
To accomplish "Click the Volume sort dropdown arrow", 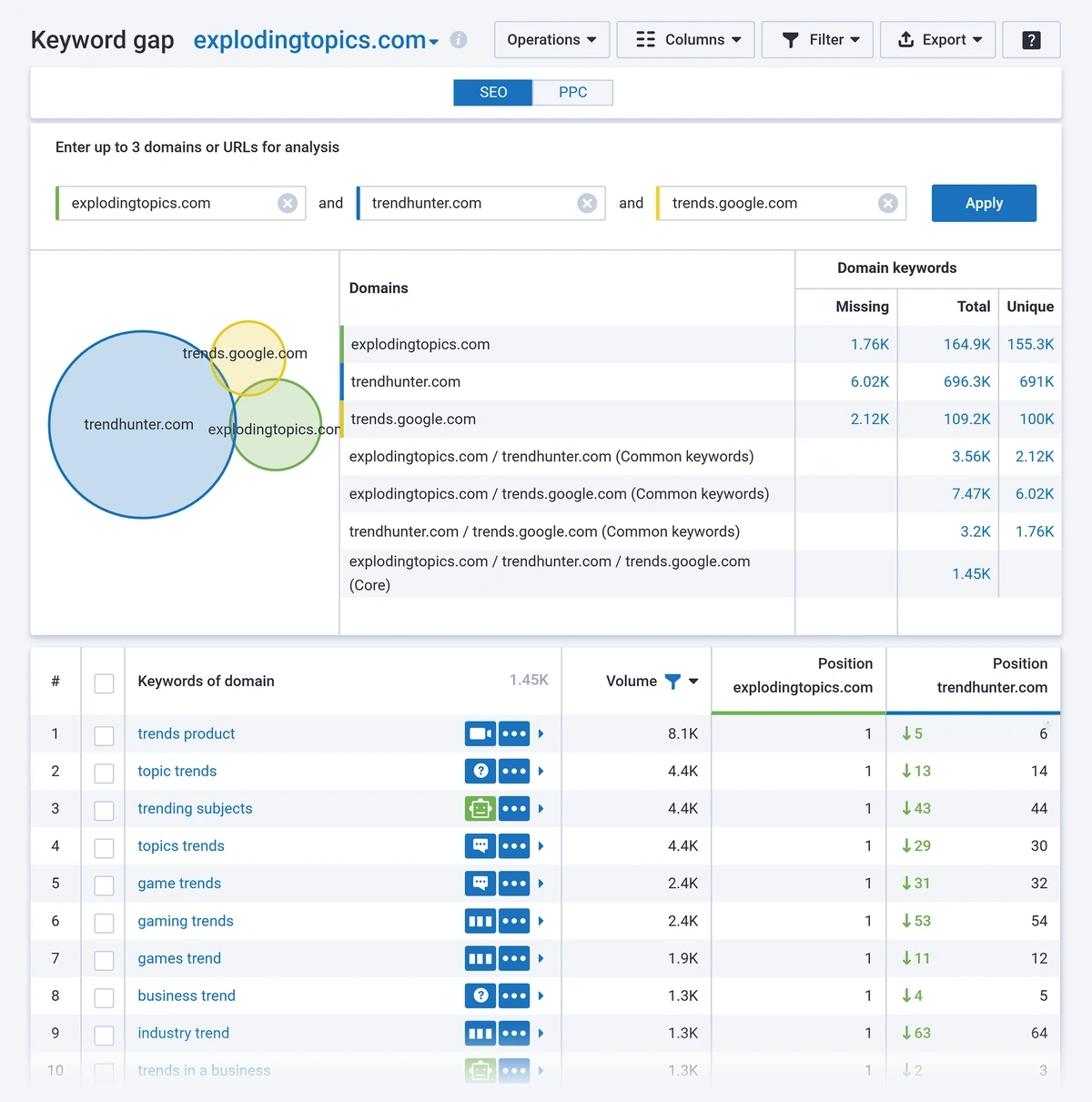I will tap(693, 682).
